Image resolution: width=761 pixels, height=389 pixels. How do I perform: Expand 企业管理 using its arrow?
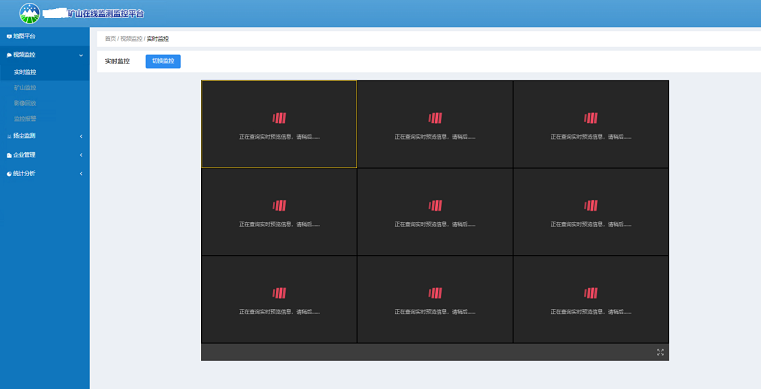click(x=81, y=155)
